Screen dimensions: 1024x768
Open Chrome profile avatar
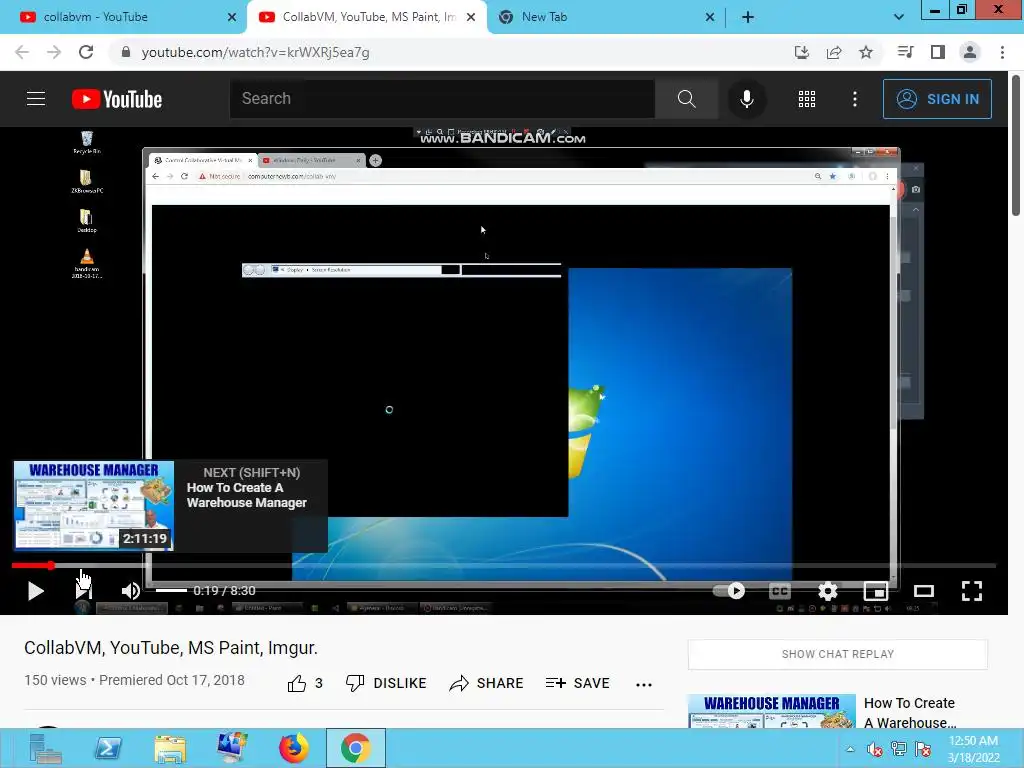pos(970,52)
